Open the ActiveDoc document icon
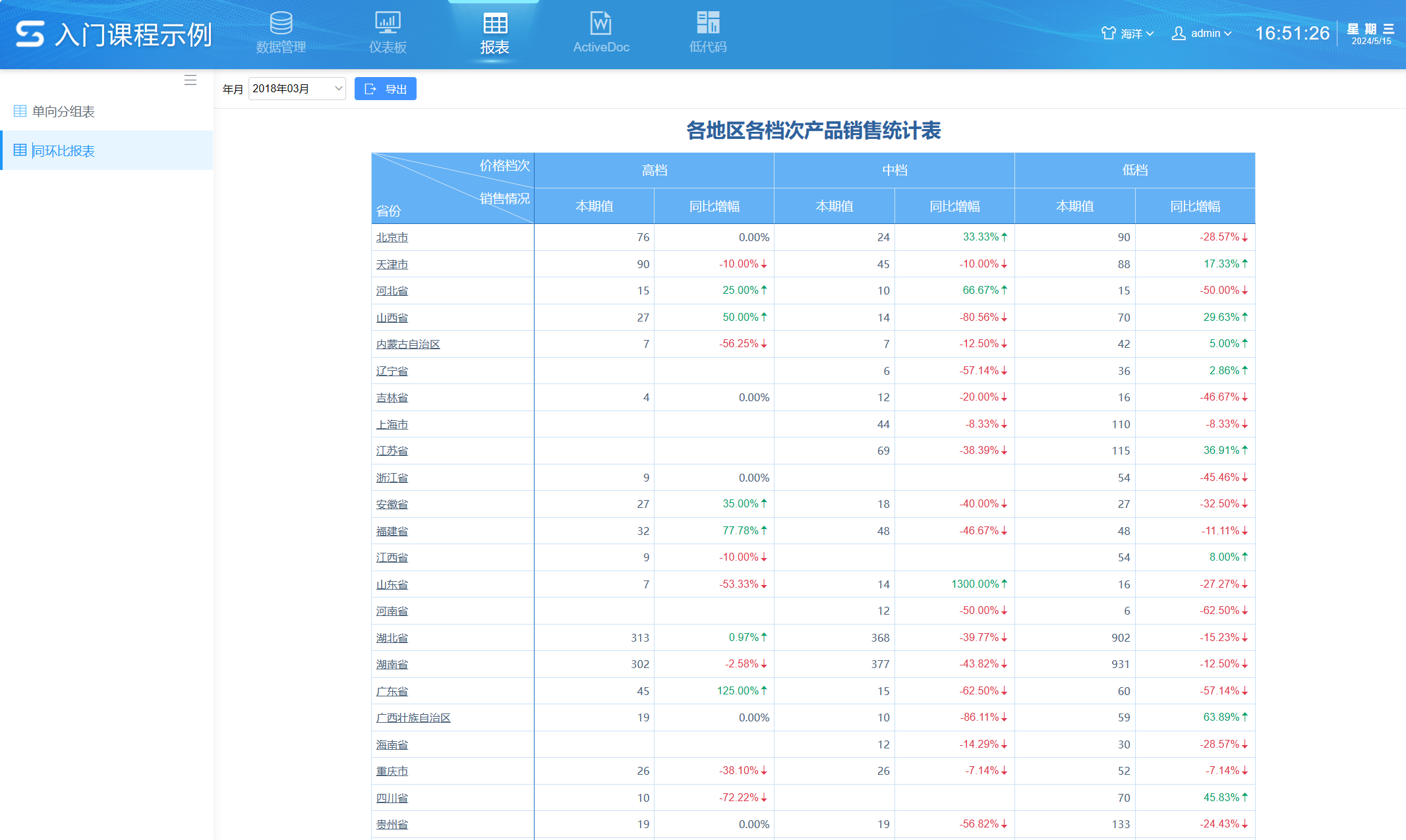The height and width of the screenshot is (840, 1406). (x=600, y=24)
